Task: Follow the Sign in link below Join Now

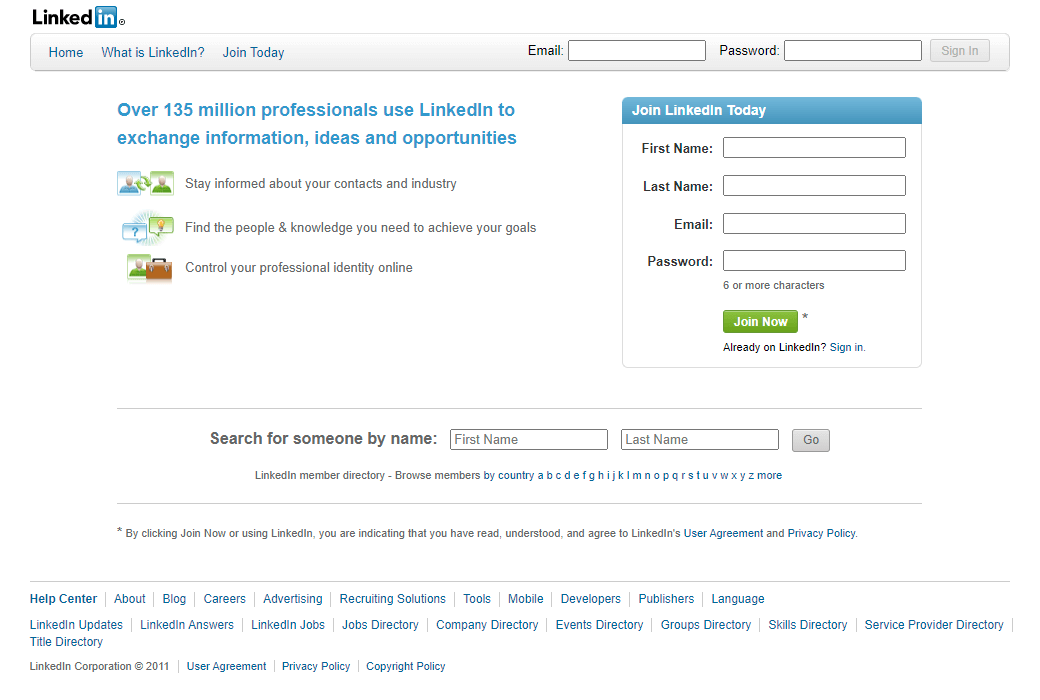Action: coord(846,347)
